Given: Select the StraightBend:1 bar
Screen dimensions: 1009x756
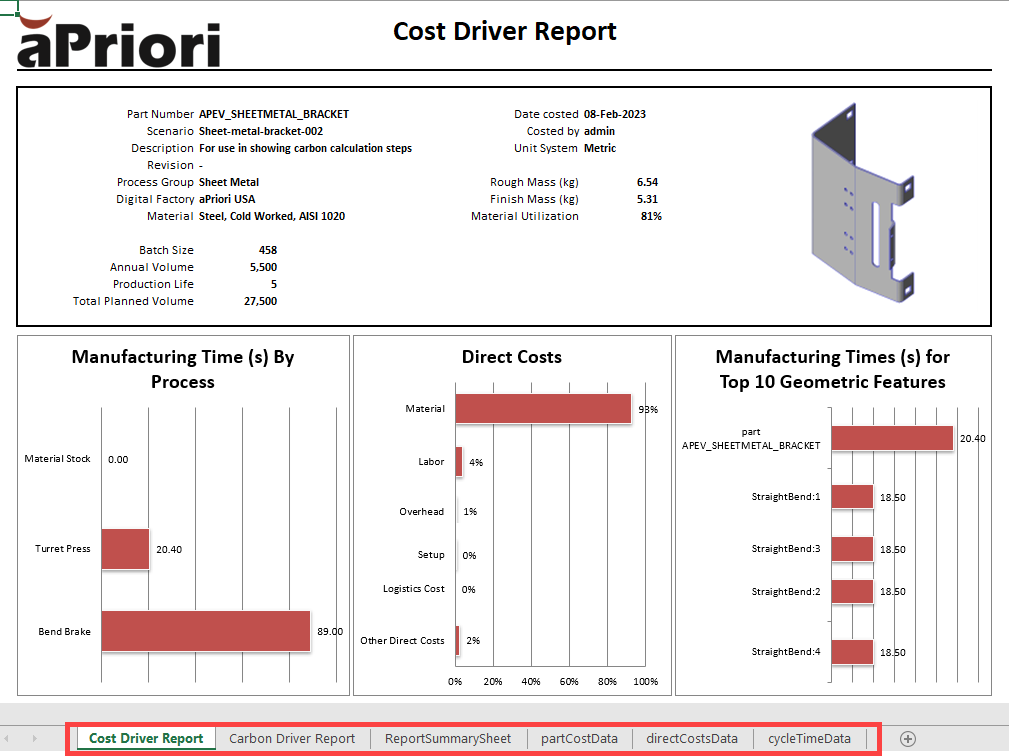Looking at the screenshot, I should click(852, 497).
